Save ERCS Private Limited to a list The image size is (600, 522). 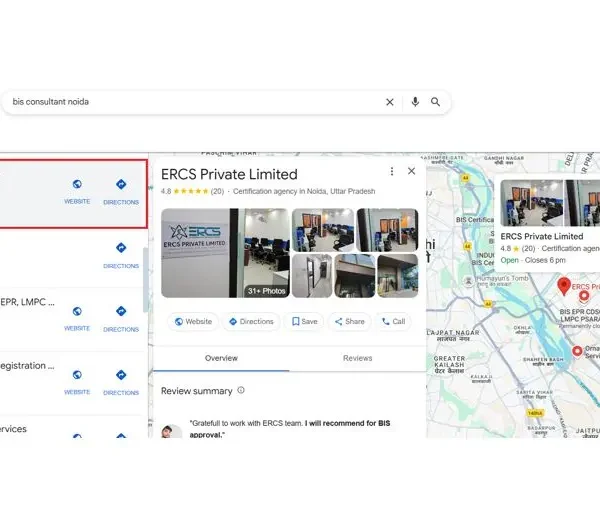[305, 321]
